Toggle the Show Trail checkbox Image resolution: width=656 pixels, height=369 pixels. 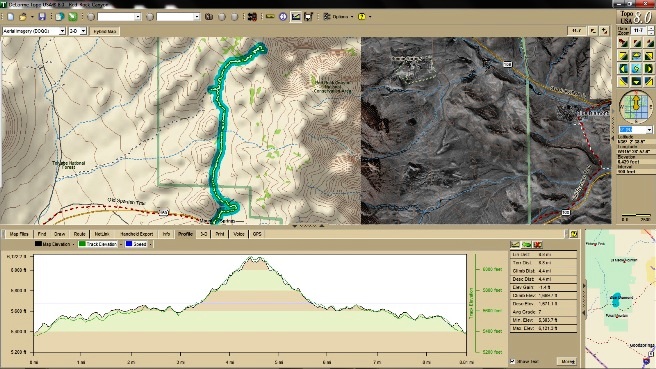(512, 361)
